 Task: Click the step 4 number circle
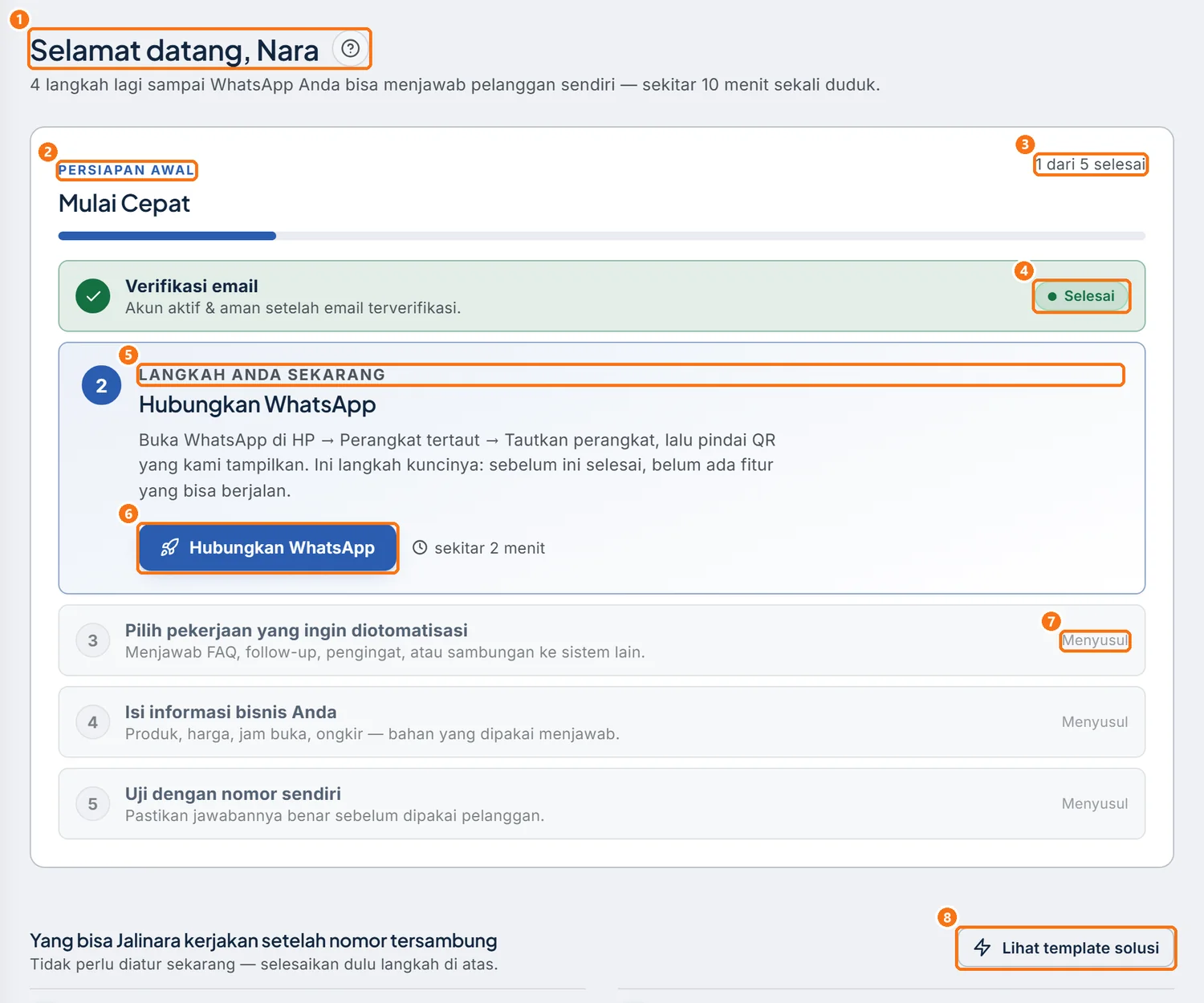pos(93,722)
